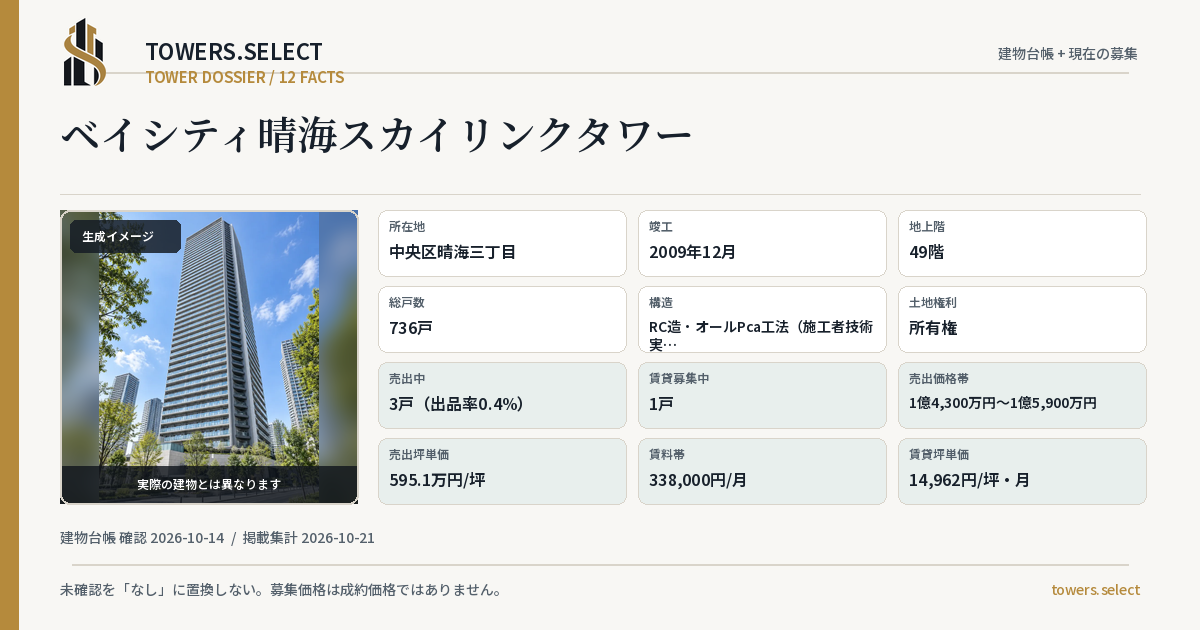The width and height of the screenshot is (1200, 630).
Task: Click the 実際の建物とは異なります caption
Action: 209,484
